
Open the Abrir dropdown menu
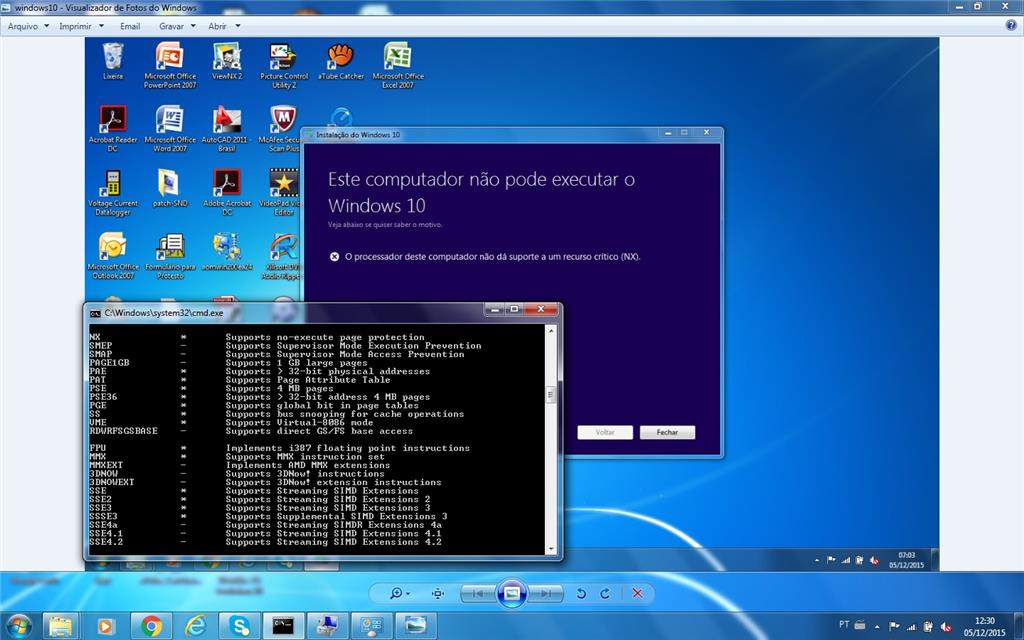(x=224, y=26)
